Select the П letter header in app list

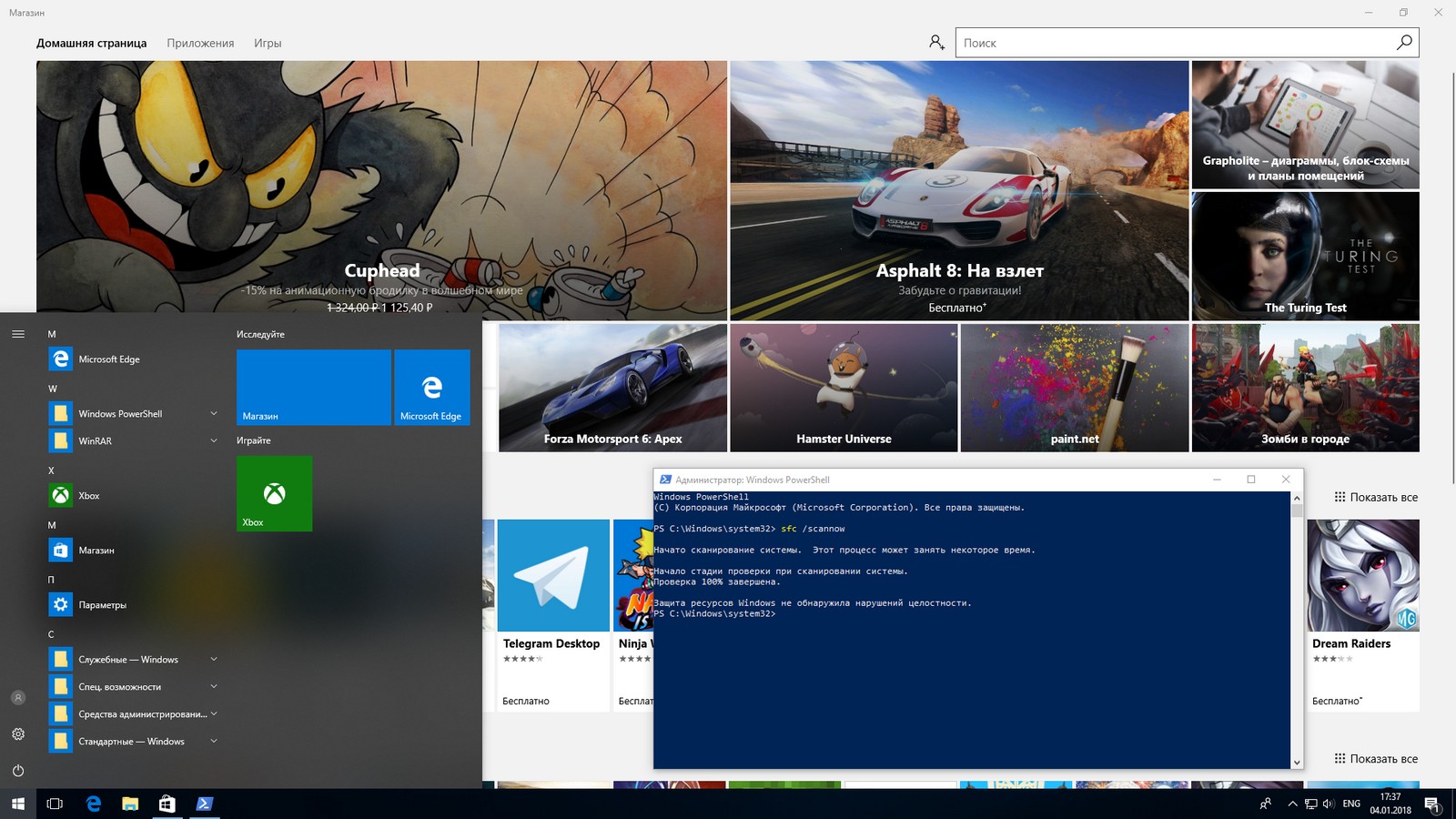51,580
